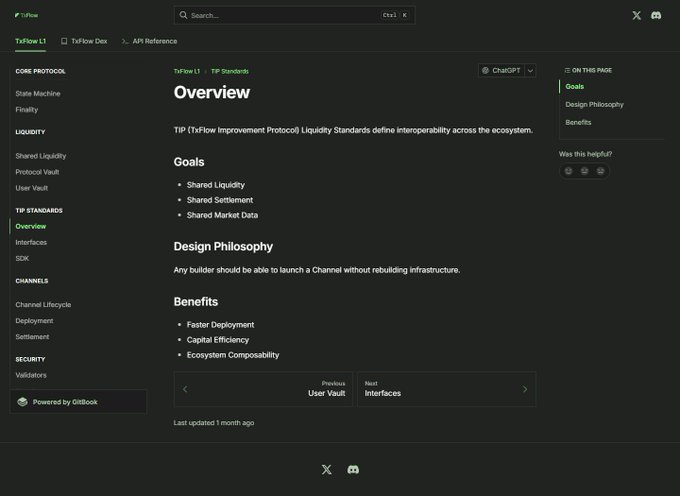The height and width of the screenshot is (496, 680).
Task: Click the Benefits heading
Action: (x=196, y=302)
